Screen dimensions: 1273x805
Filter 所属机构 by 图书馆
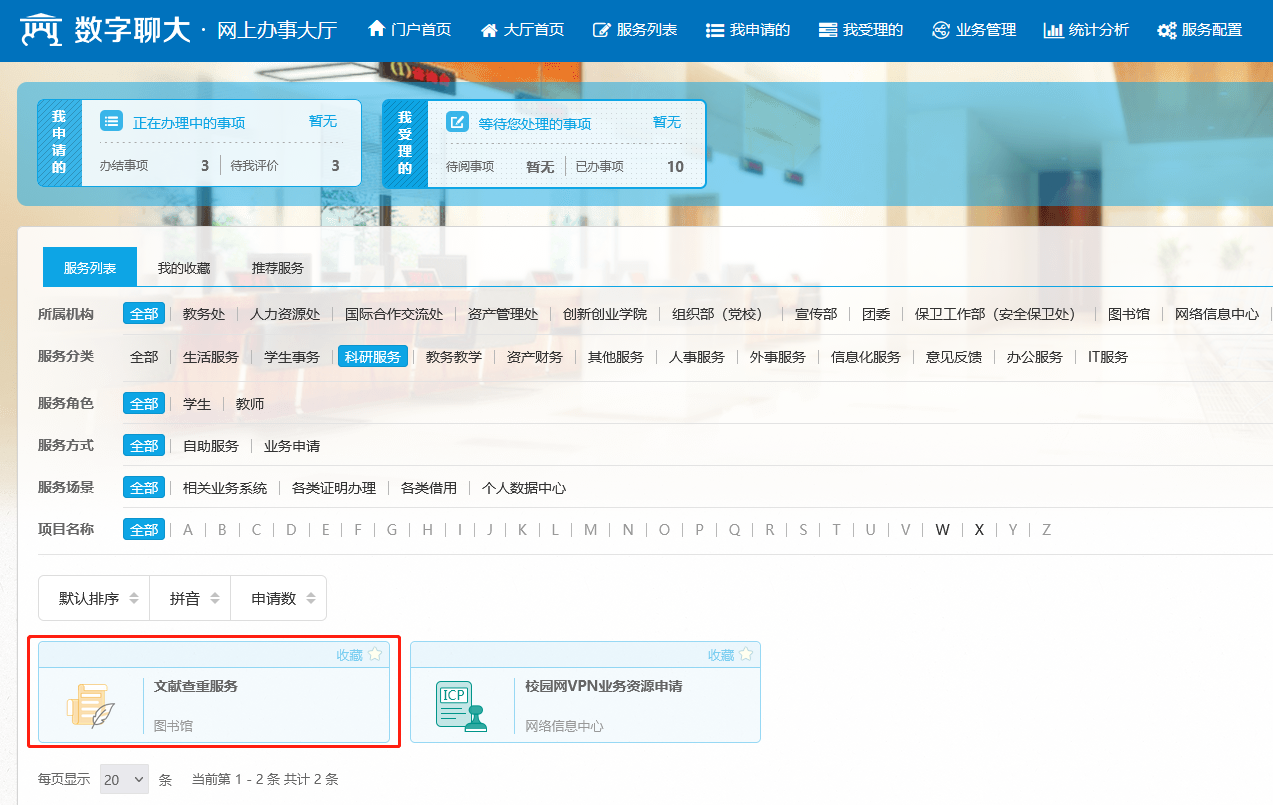tap(1129, 314)
